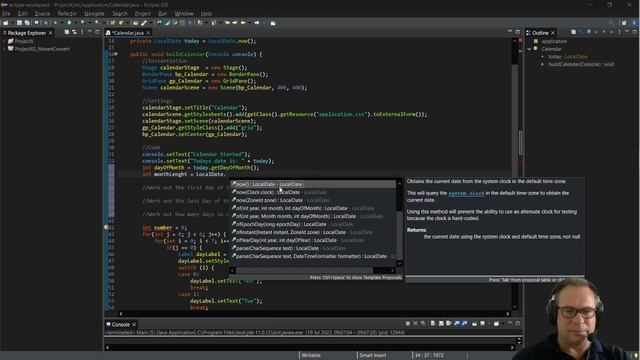Choose ofYearDay(int year, int dayOfYear) proposal
640x360 pixels.
[x=312, y=240]
